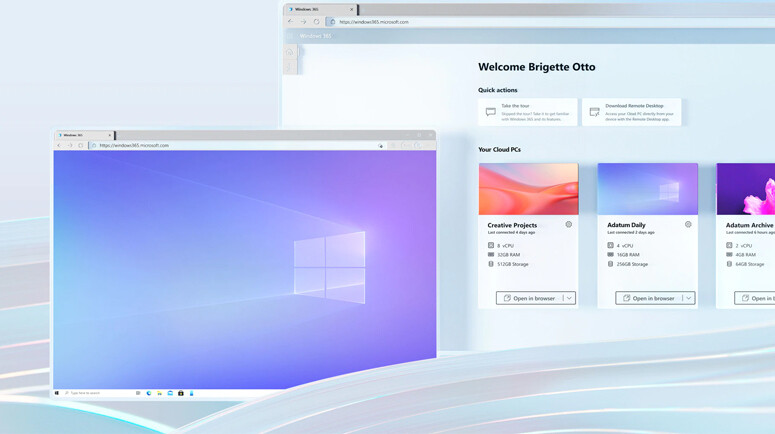Open the Mail app on the Cloud PC taskbar
Viewport: 775px width, 434px height.
point(170,393)
